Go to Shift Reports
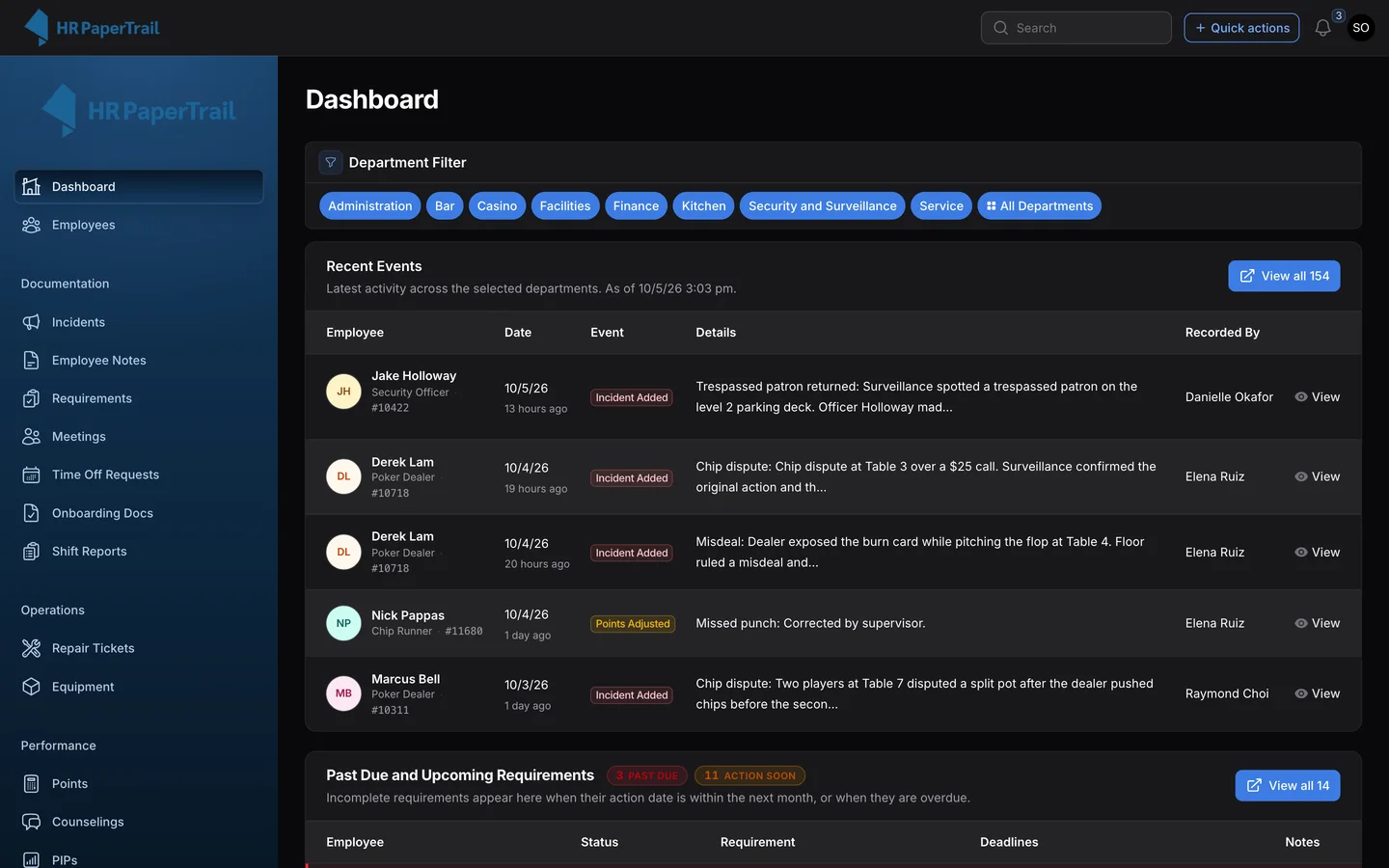The width and height of the screenshot is (1389, 868). pos(139,551)
